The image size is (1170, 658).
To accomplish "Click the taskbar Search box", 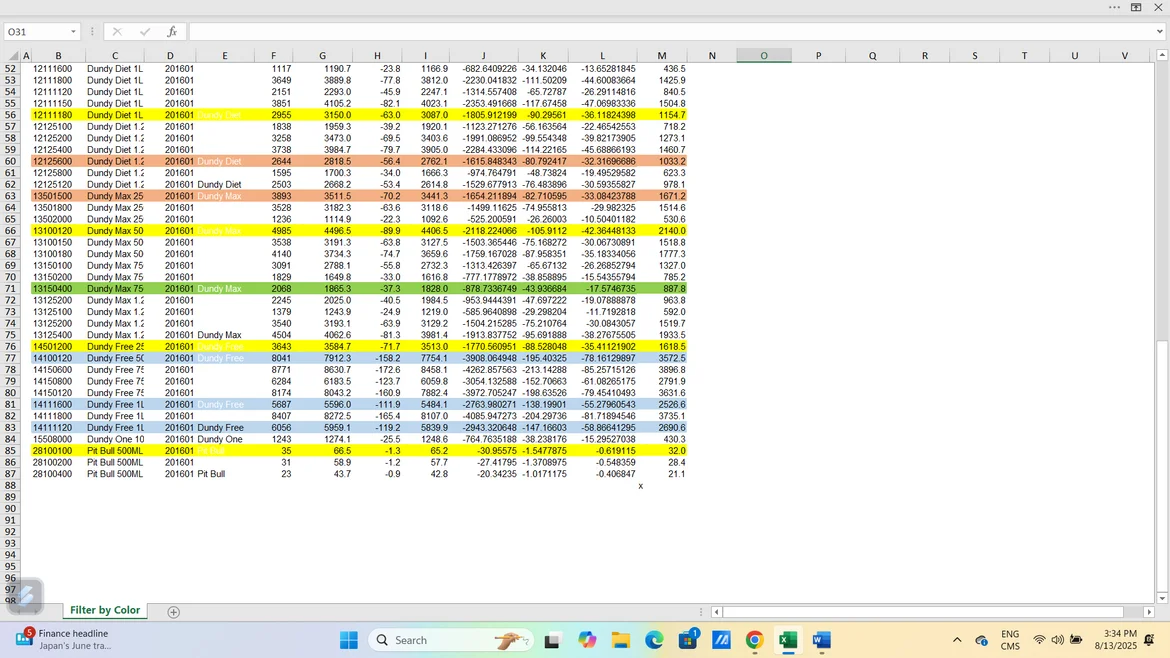I will tap(451, 640).
